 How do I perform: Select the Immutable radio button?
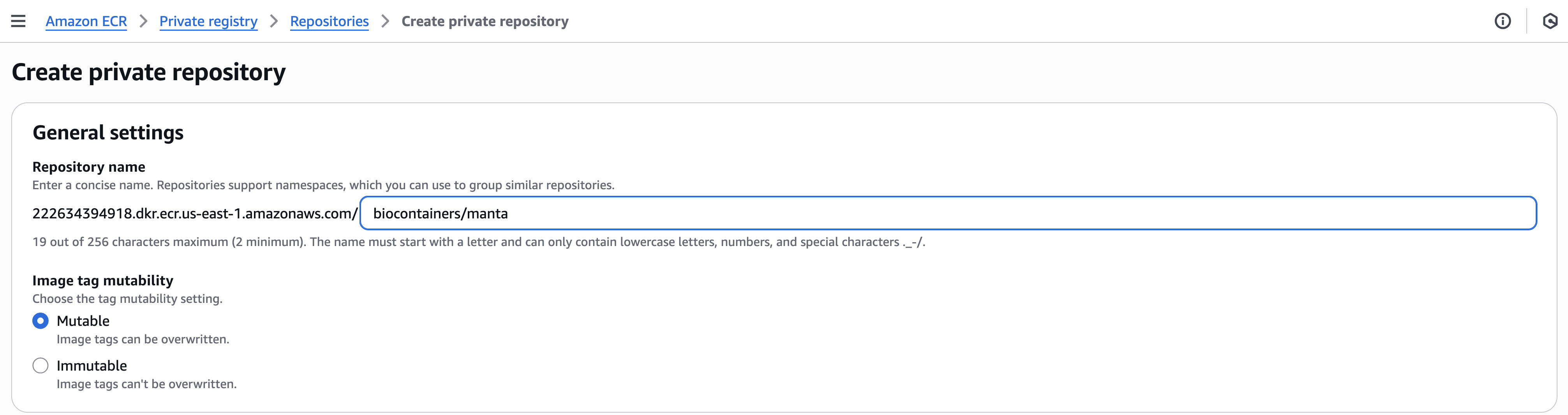(40, 366)
